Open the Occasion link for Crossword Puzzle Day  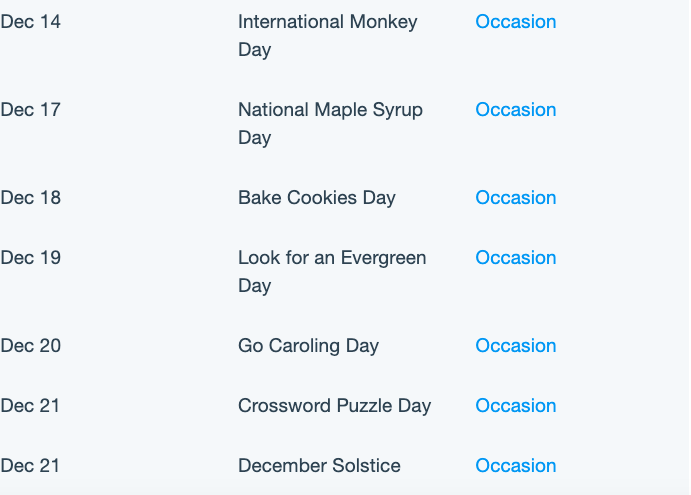[516, 406]
